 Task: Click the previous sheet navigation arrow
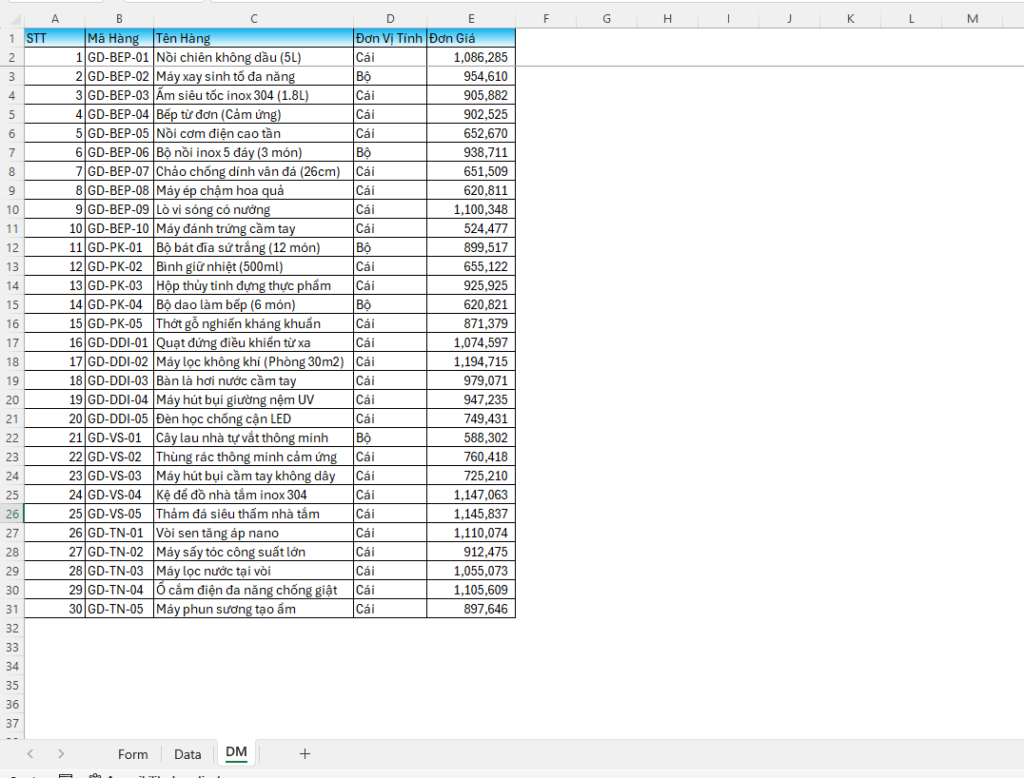click(31, 754)
